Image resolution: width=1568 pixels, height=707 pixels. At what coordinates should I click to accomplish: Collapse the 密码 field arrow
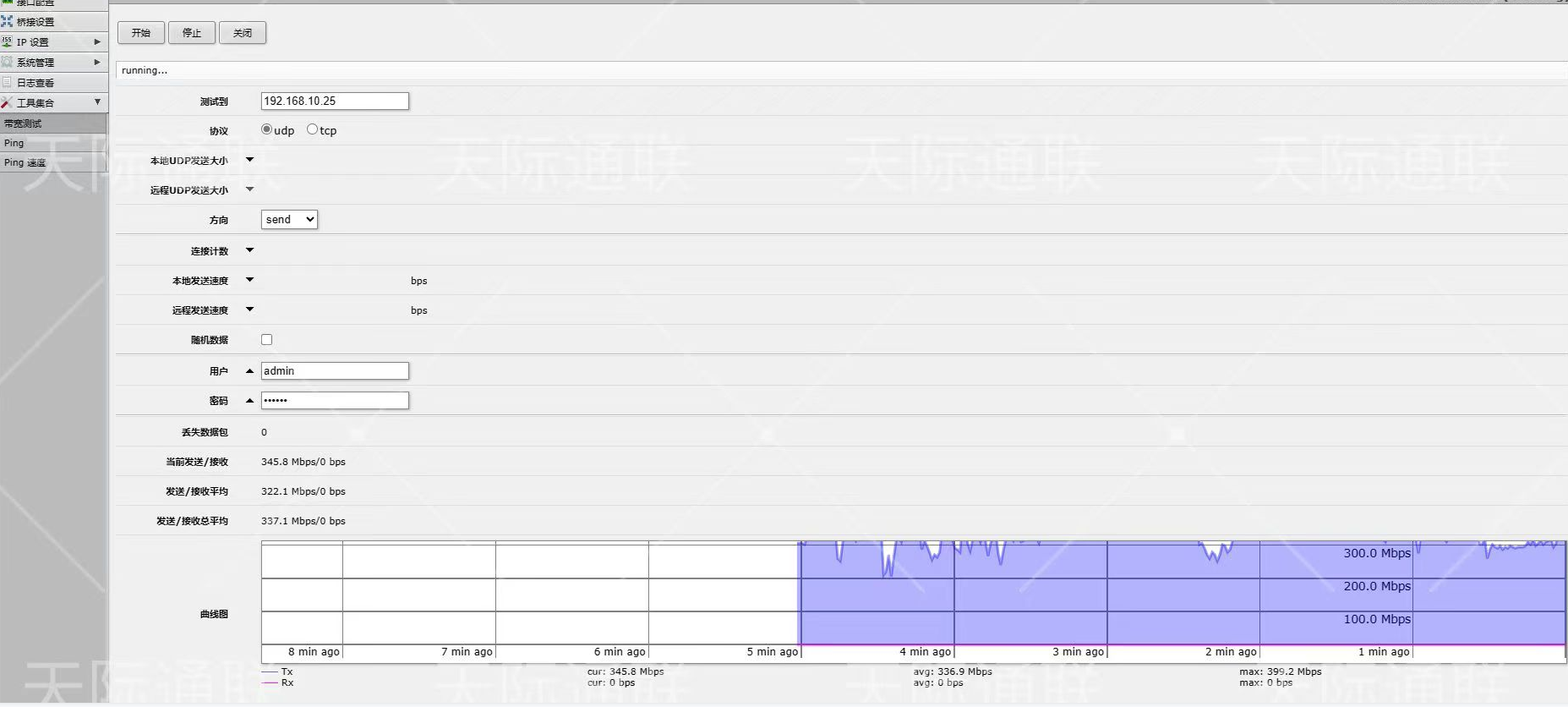coord(249,400)
